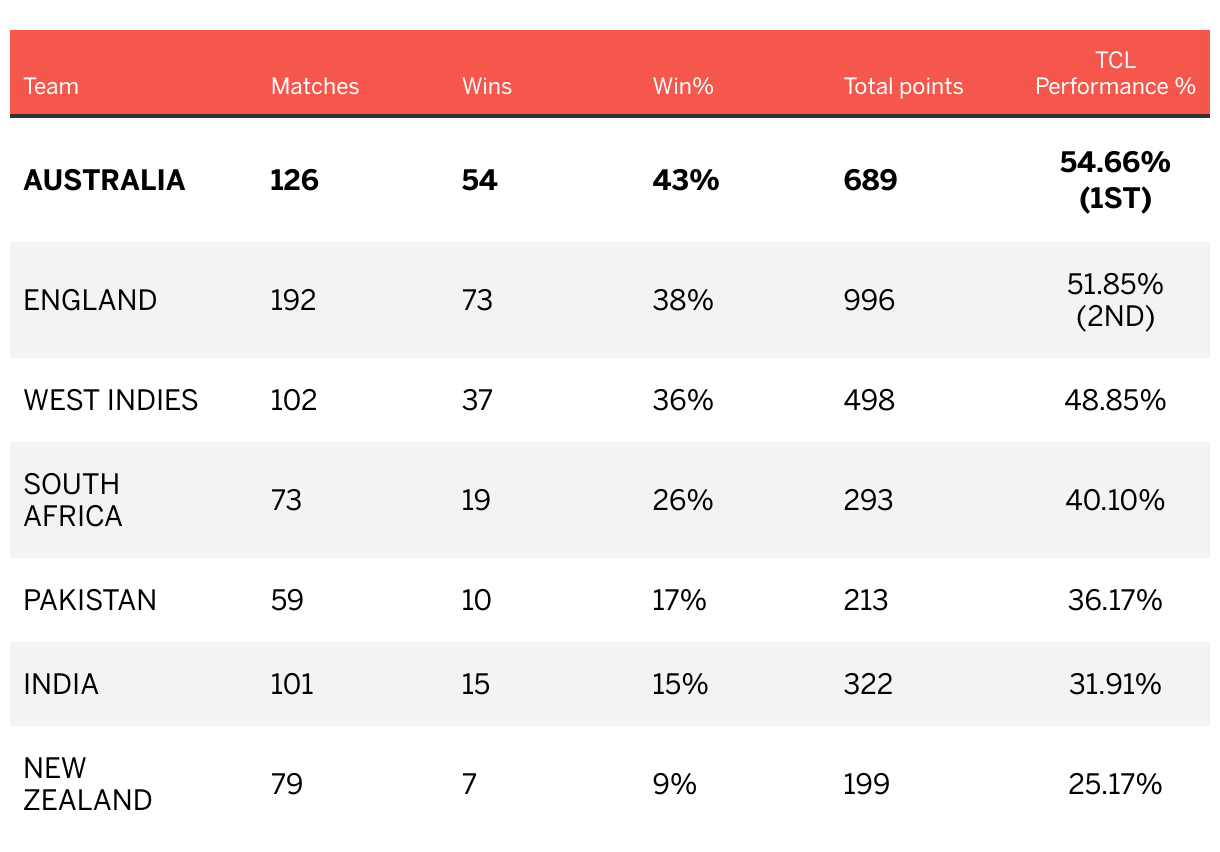Click Australia's 54.66% (1ST) performance cell
Viewport: 1220px width, 852px height.
click(x=1115, y=180)
